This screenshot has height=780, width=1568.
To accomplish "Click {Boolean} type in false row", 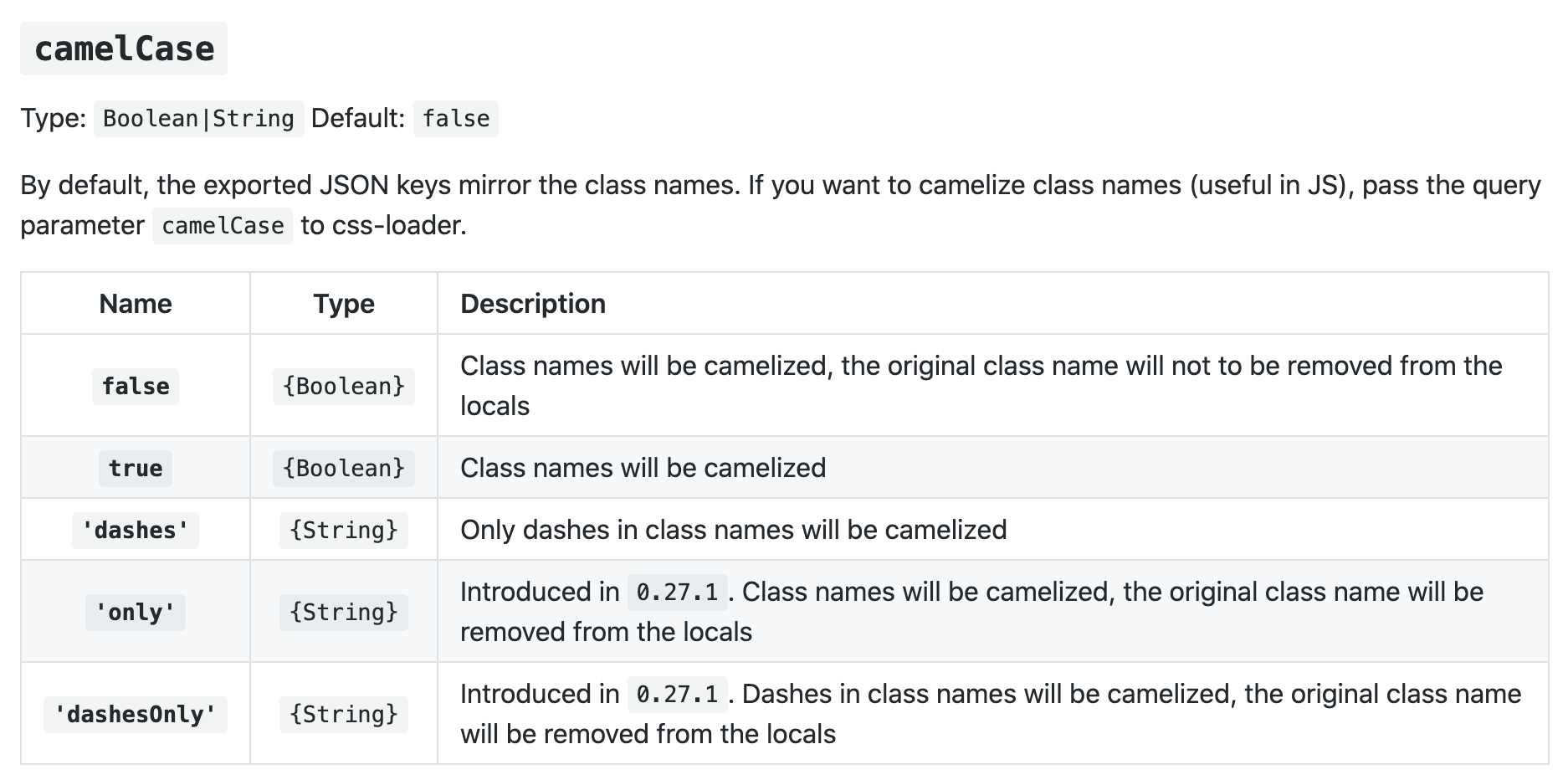I will [x=344, y=386].
